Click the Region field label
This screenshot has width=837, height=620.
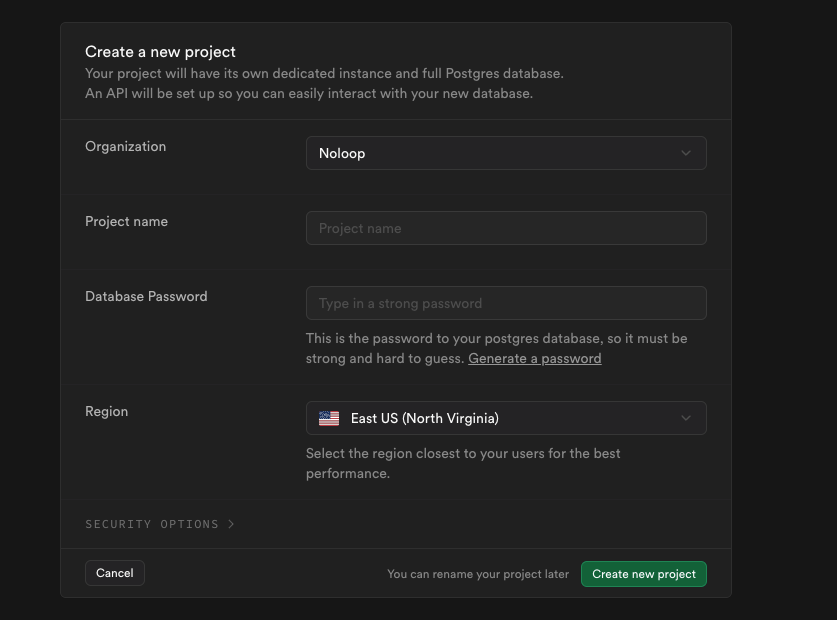106,411
